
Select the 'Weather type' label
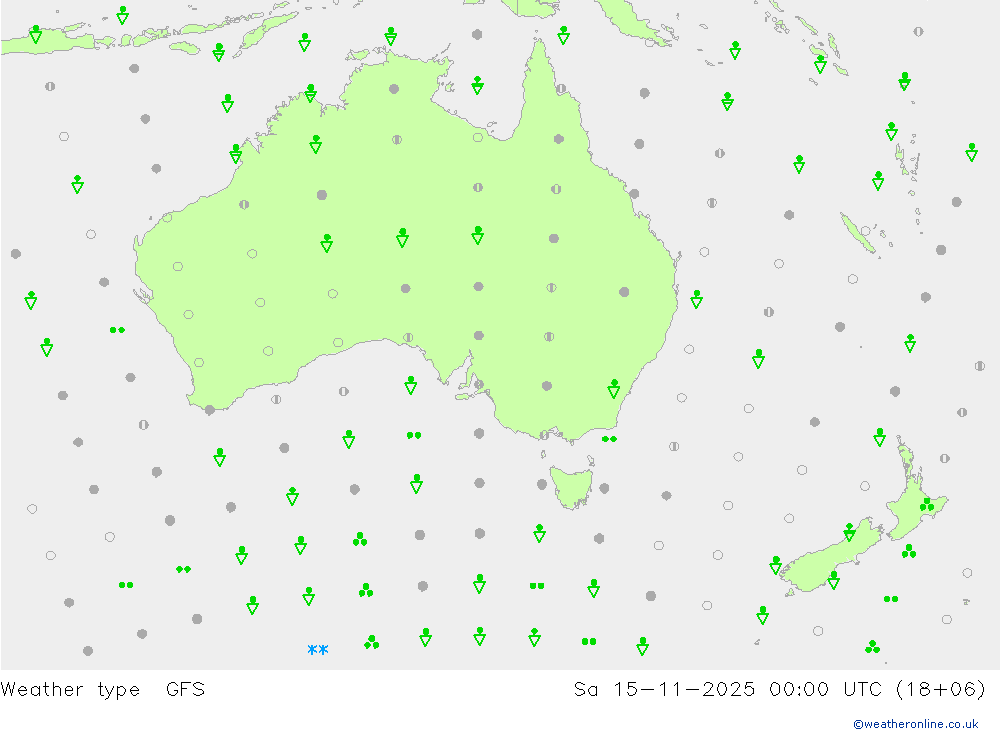pos(70,690)
